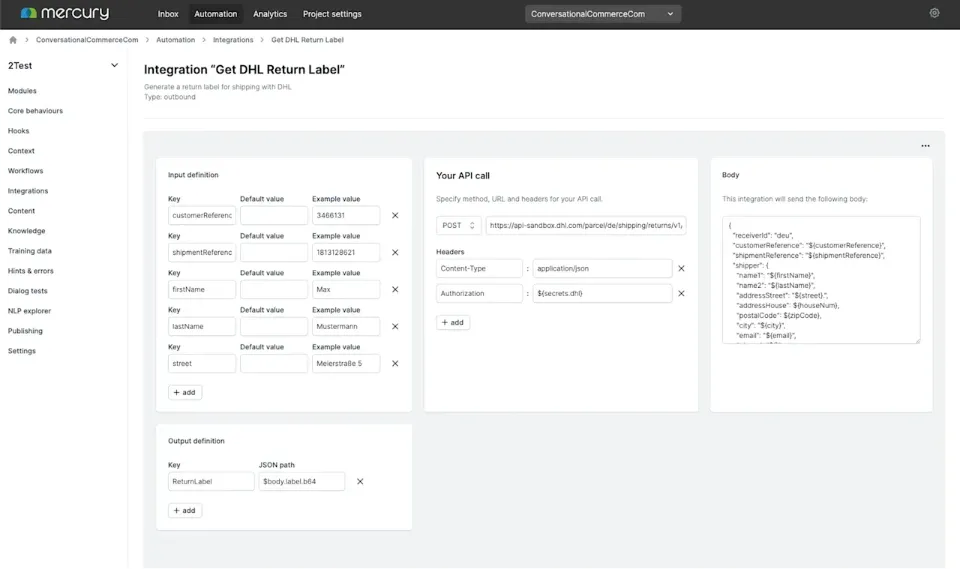Remove the street input row

(x=395, y=364)
